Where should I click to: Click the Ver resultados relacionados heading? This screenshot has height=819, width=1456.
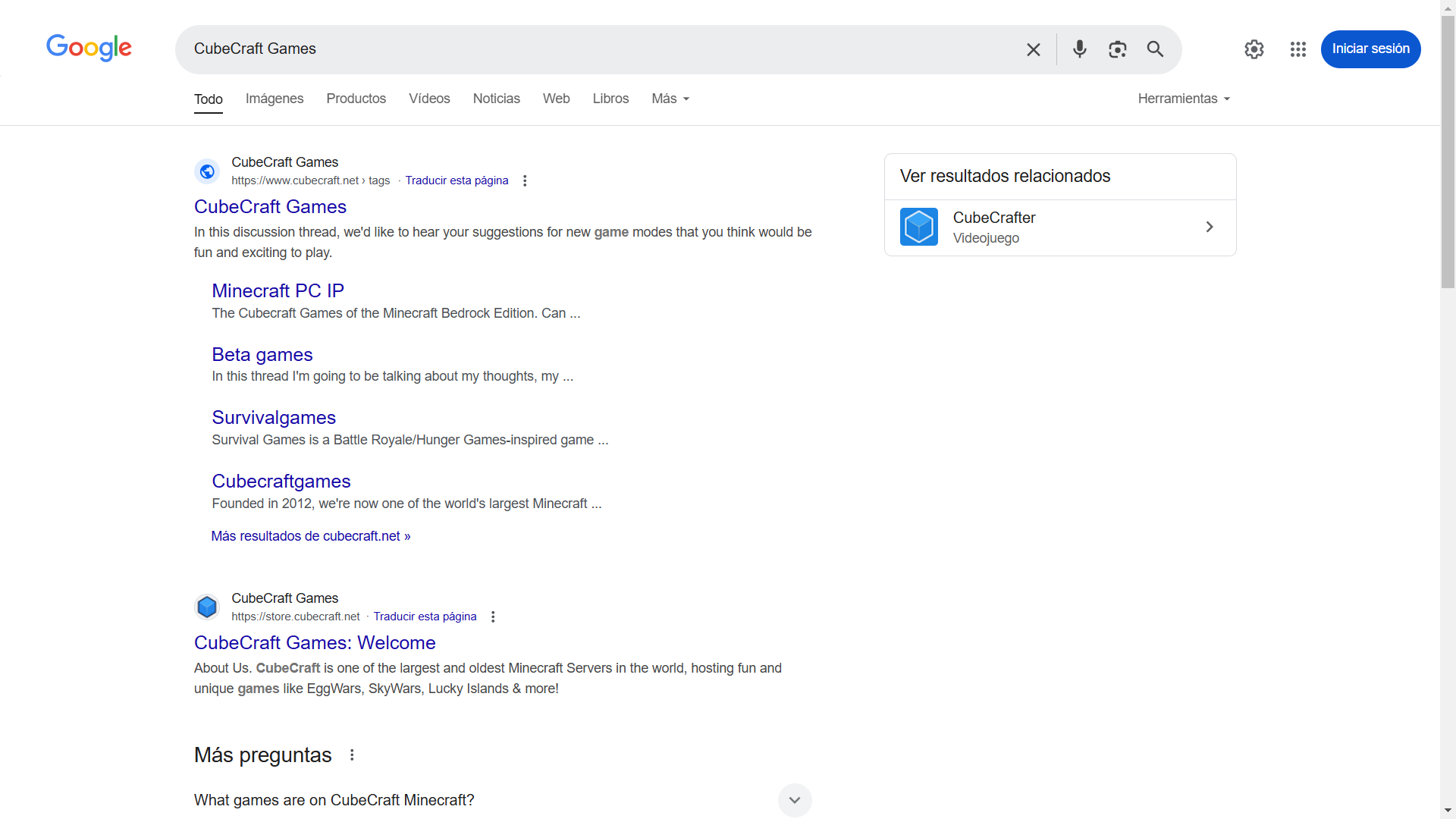(1005, 176)
